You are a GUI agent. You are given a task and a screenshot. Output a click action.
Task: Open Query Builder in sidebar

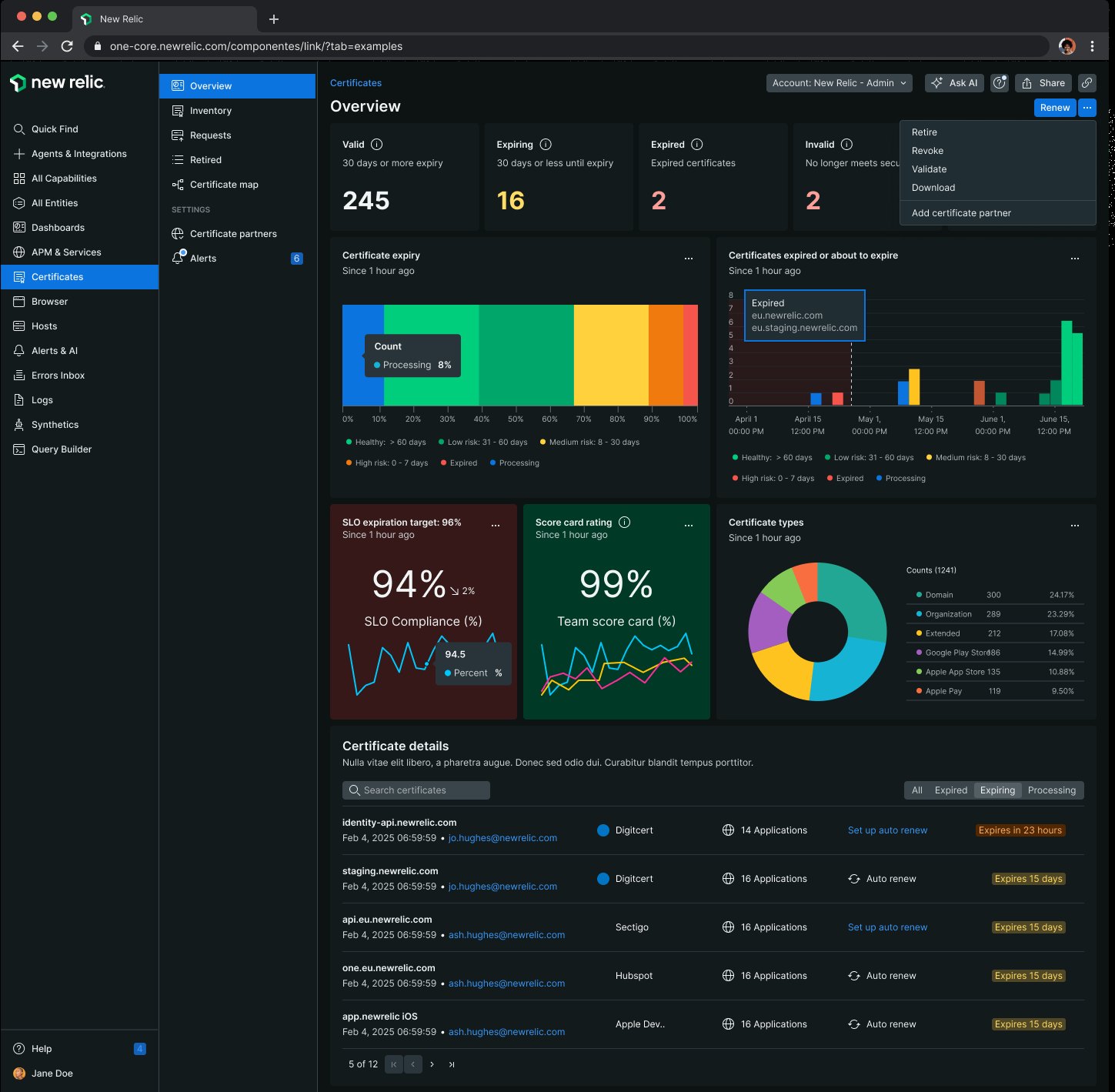coord(52,449)
